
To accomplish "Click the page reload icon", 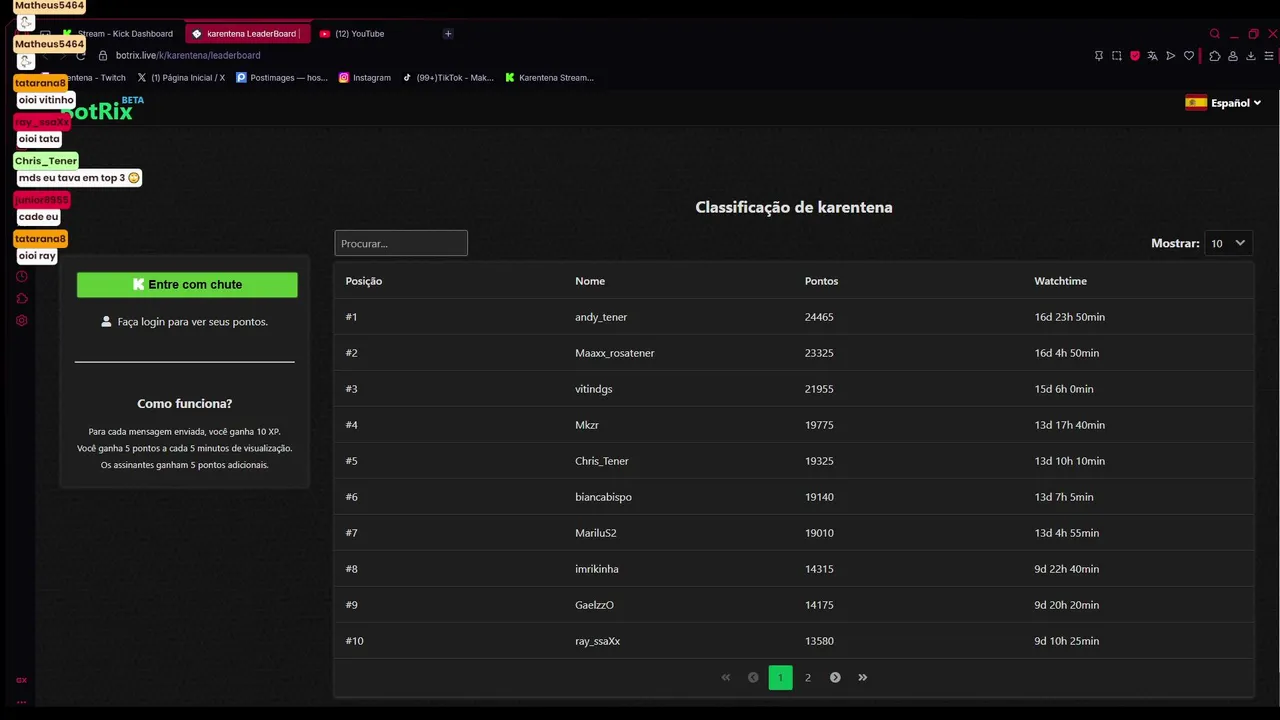I will click(x=81, y=56).
